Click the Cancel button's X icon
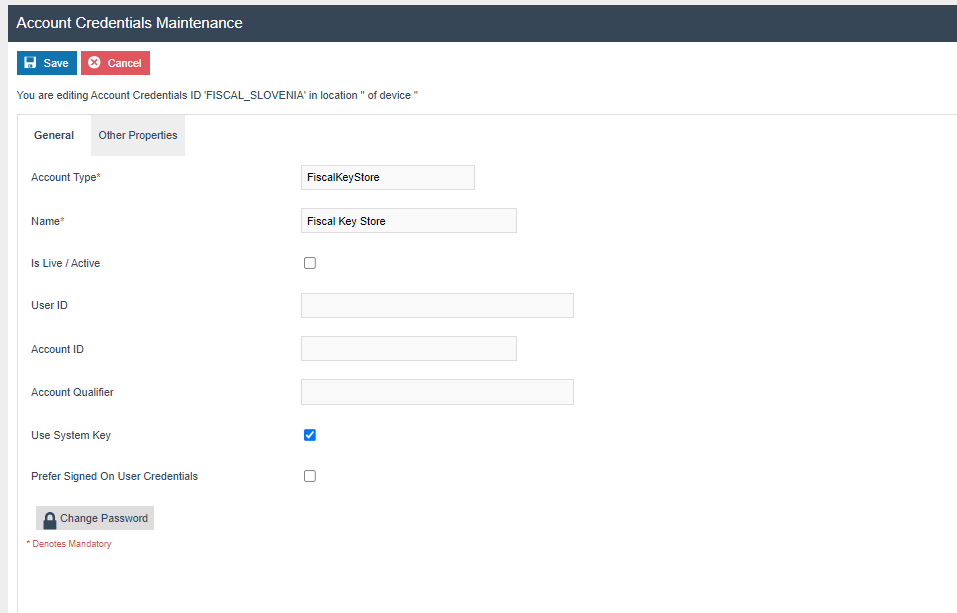This screenshot has height=613, width=957. coord(94,63)
